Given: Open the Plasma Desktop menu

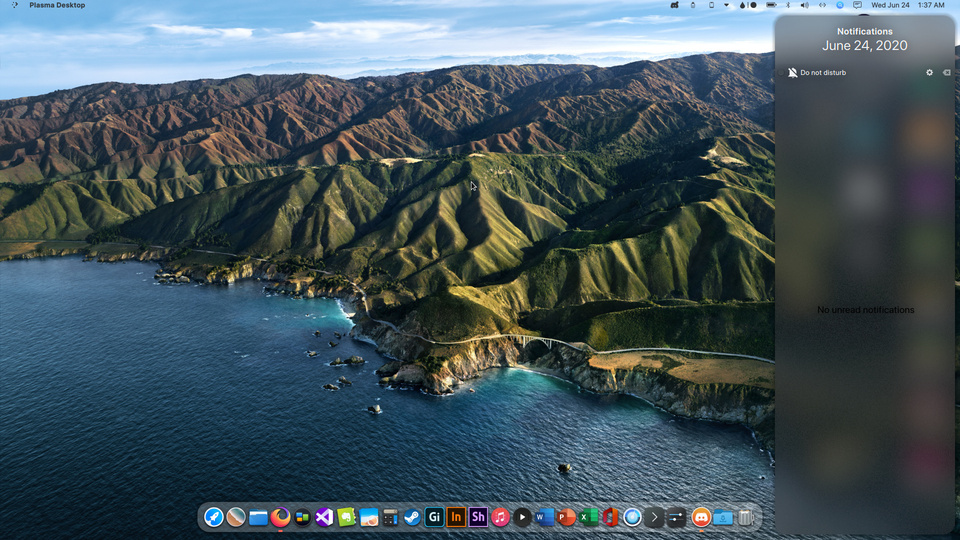Looking at the screenshot, I should pos(57,5).
